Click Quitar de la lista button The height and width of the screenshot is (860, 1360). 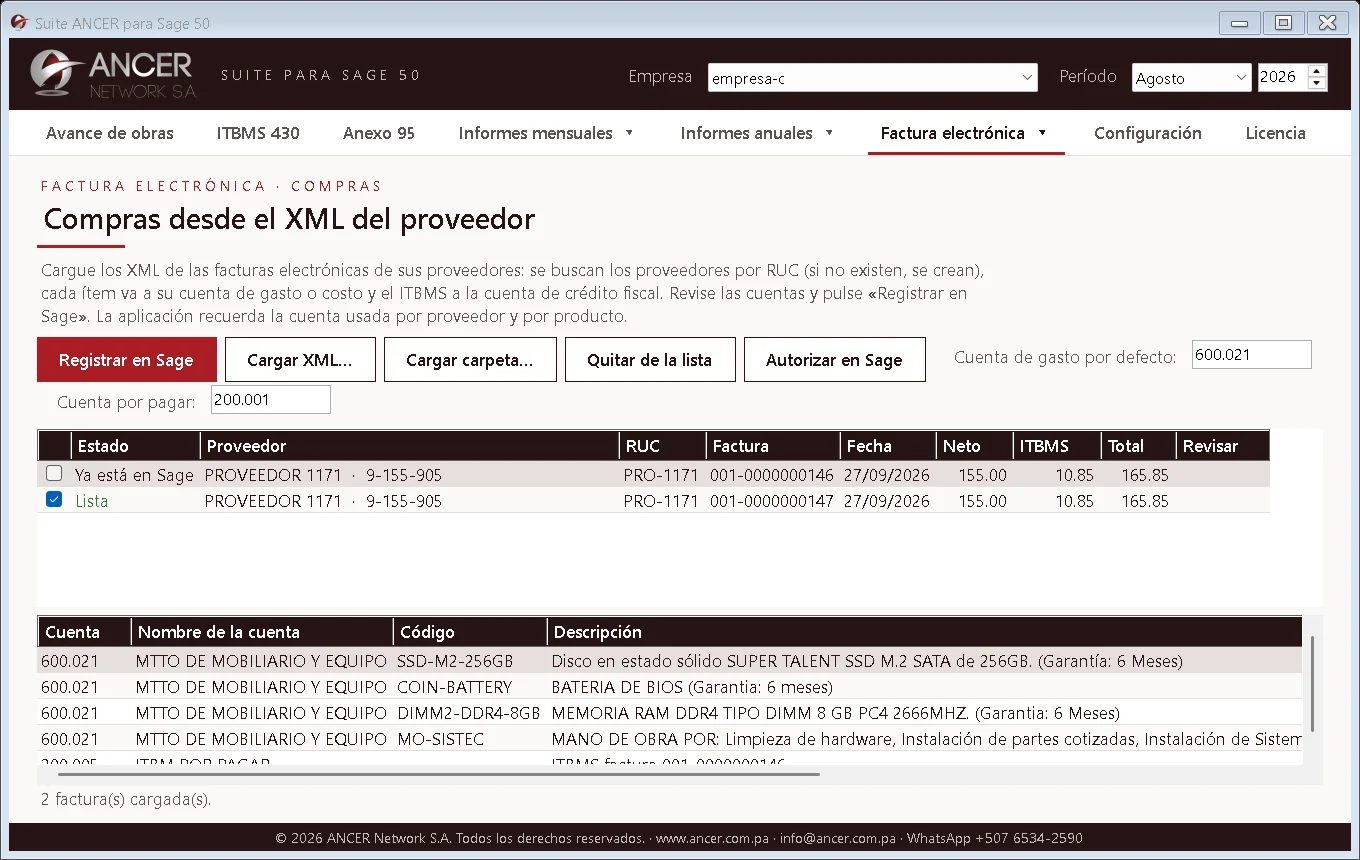click(650, 360)
